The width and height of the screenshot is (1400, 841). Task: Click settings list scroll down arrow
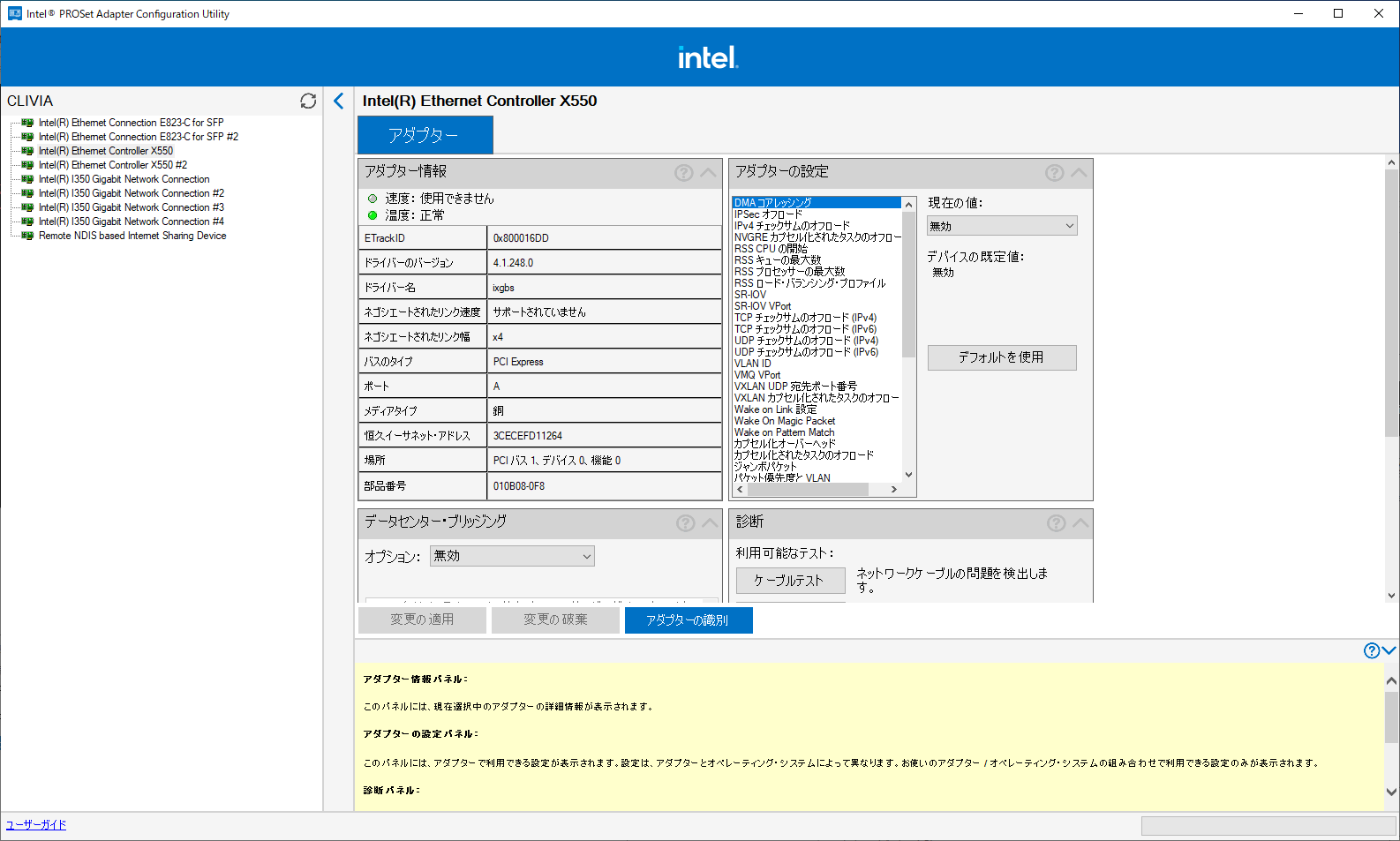point(909,475)
